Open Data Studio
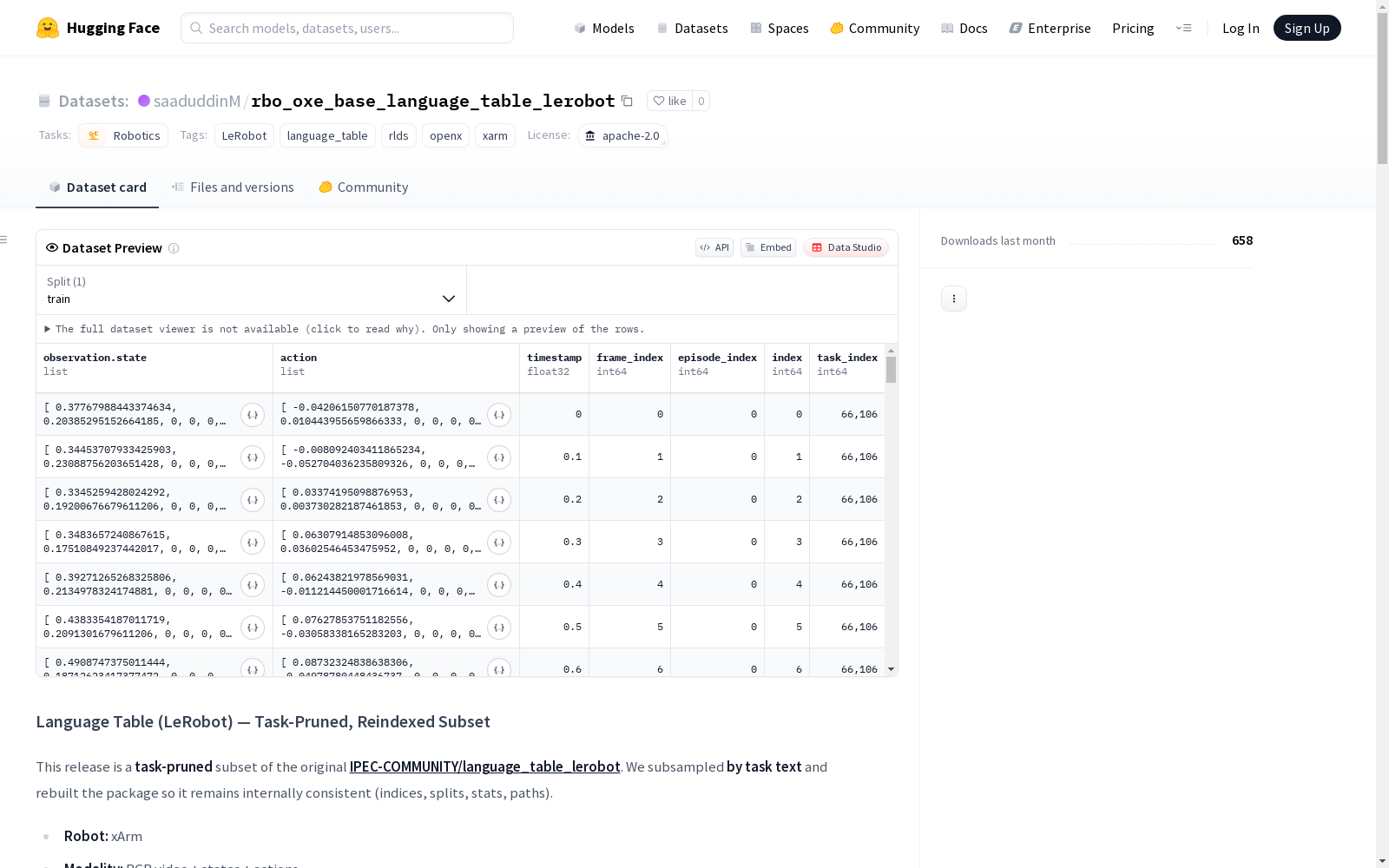This screenshot has height=868, width=1389. pyautogui.click(x=846, y=247)
